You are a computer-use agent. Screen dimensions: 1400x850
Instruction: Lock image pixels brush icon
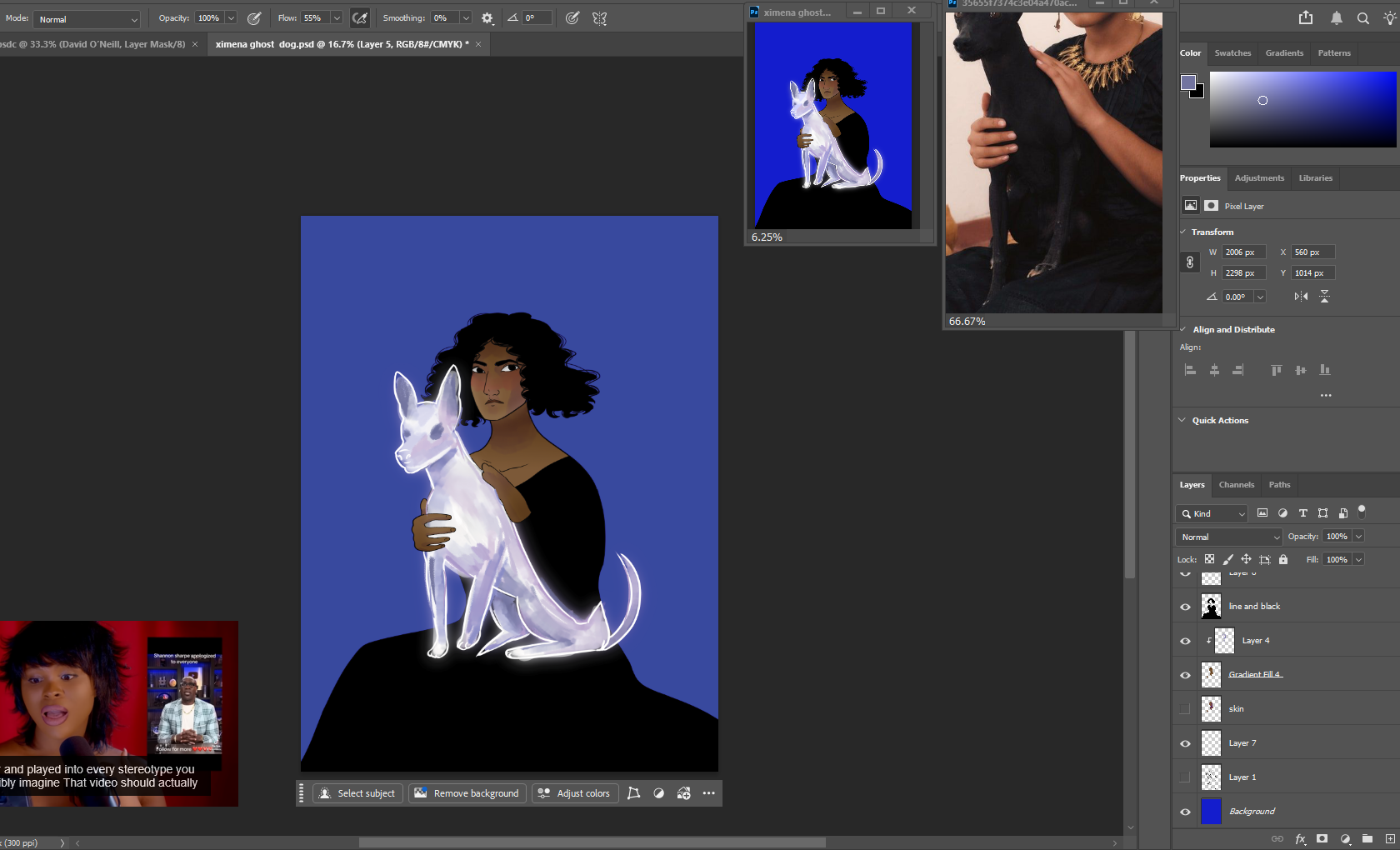tap(1227, 559)
